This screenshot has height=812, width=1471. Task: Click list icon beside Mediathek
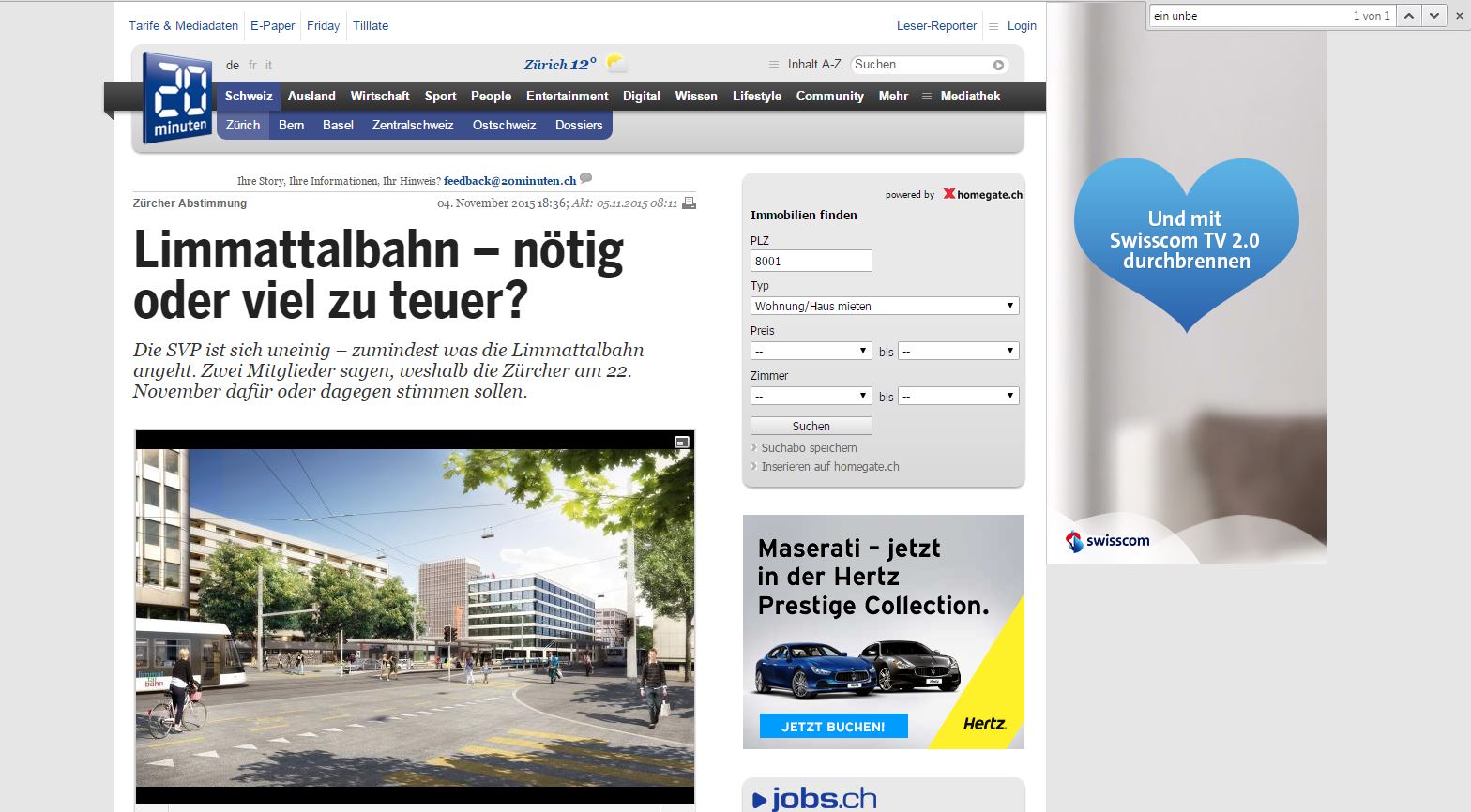(926, 96)
